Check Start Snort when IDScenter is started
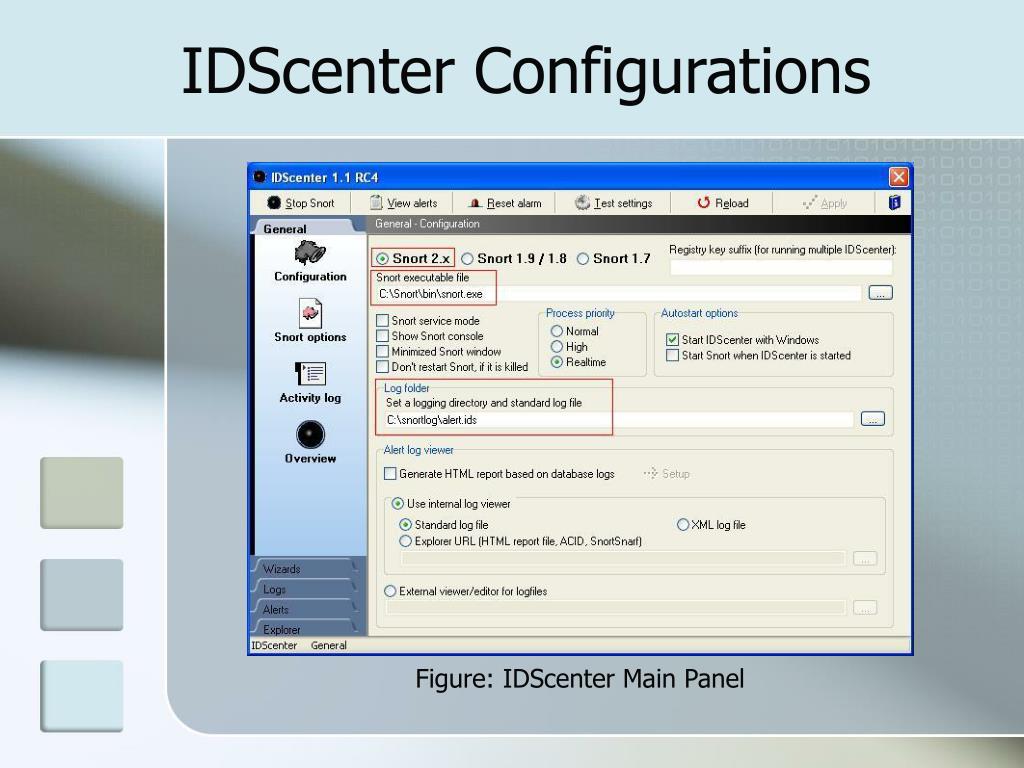 672,355
